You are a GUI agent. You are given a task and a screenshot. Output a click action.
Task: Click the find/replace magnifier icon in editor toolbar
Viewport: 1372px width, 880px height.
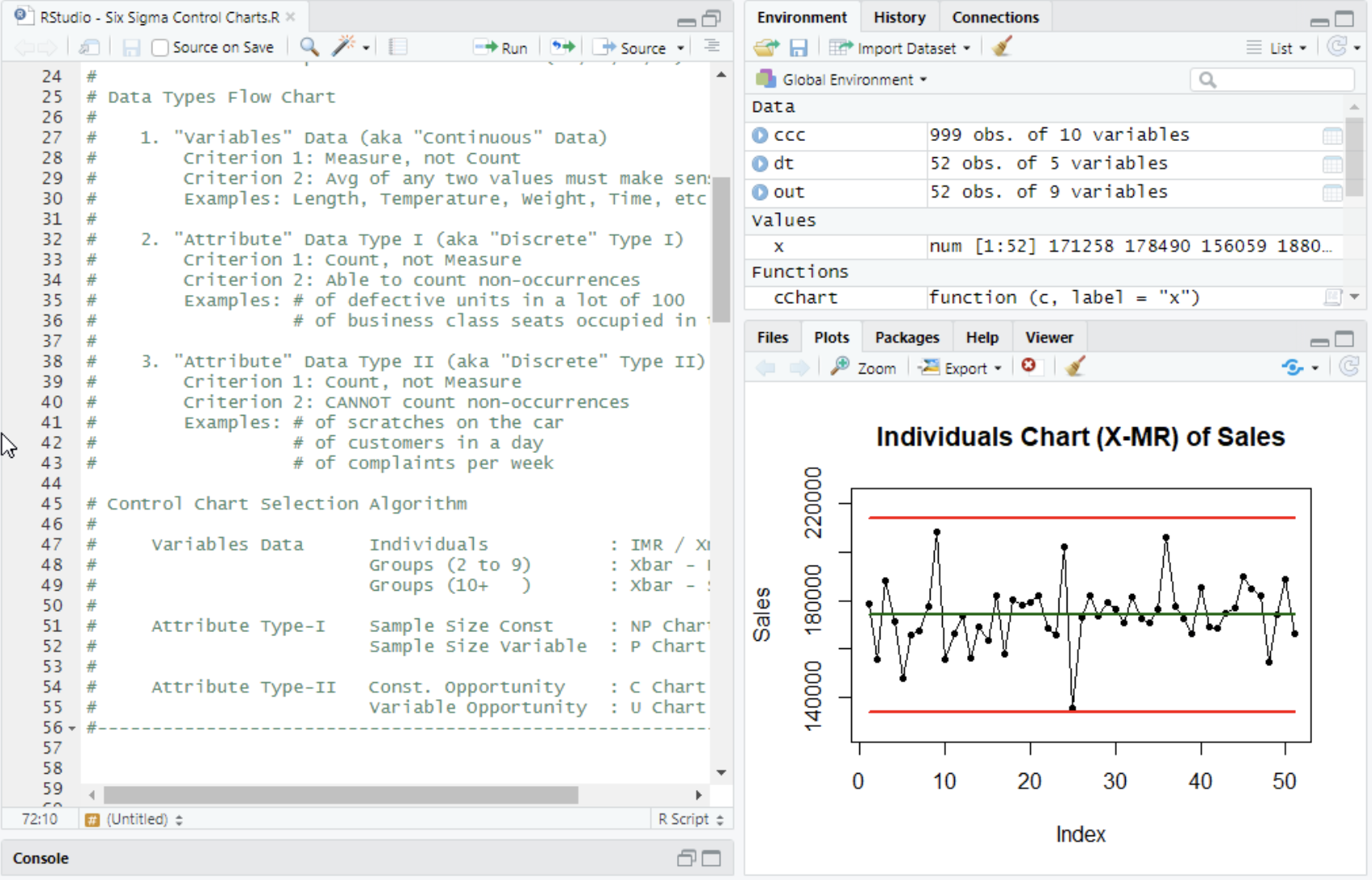point(309,47)
